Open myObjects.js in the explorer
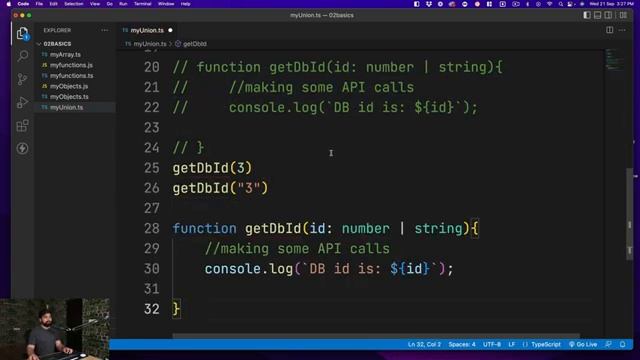The image size is (640, 360). point(69,86)
